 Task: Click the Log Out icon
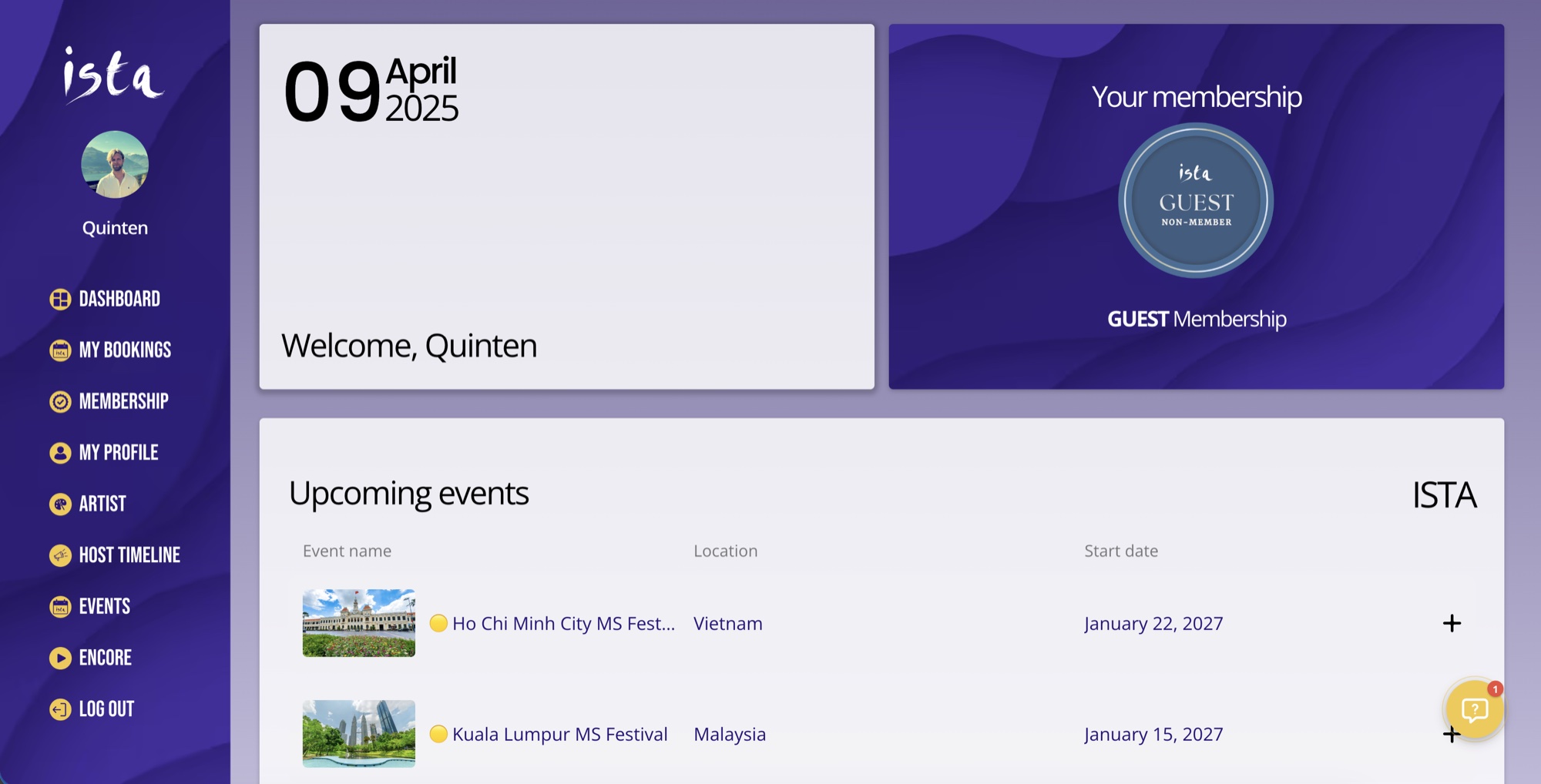click(60, 709)
